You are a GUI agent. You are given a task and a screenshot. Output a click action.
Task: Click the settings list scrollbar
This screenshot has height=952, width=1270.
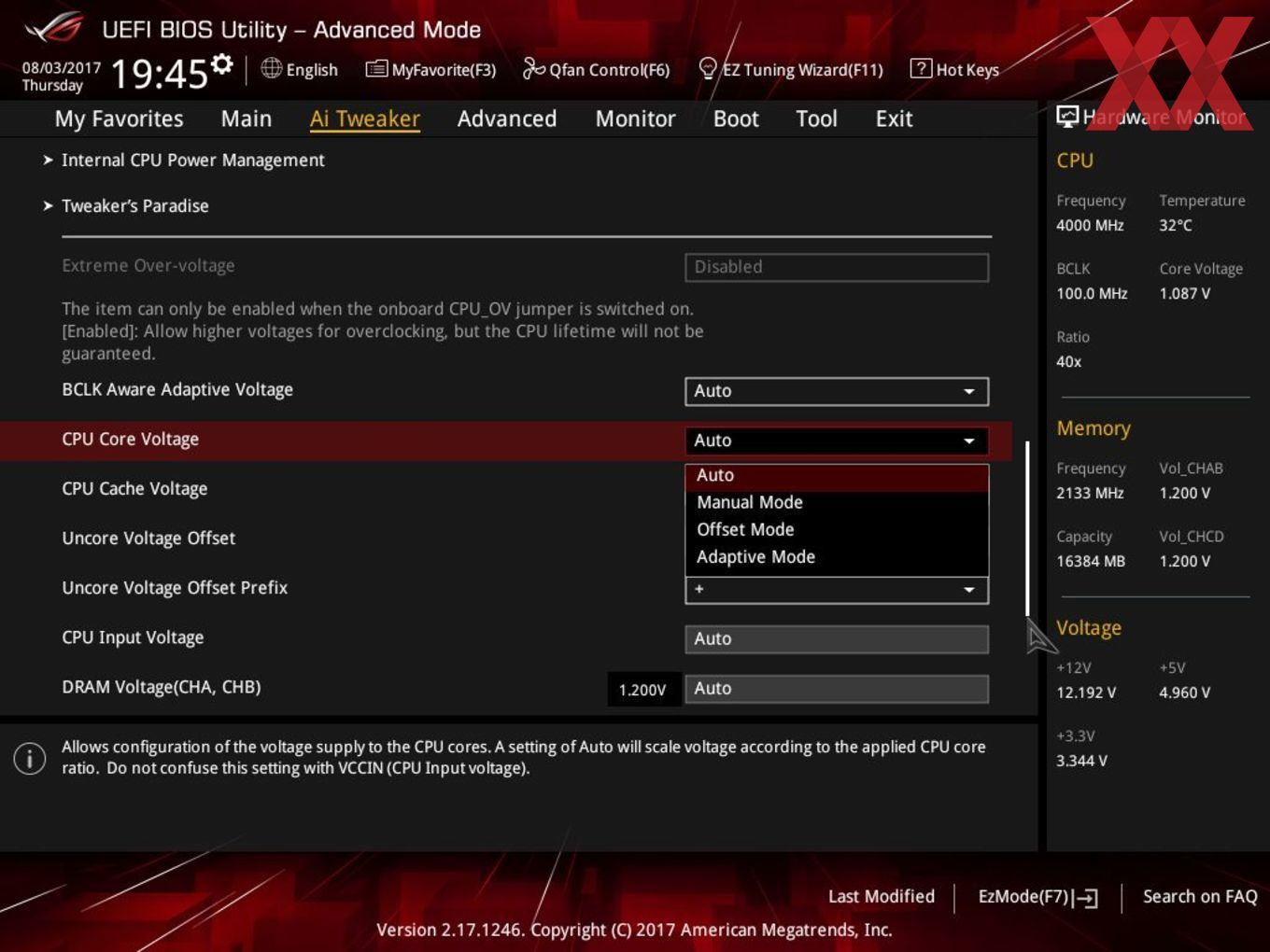(1028, 528)
